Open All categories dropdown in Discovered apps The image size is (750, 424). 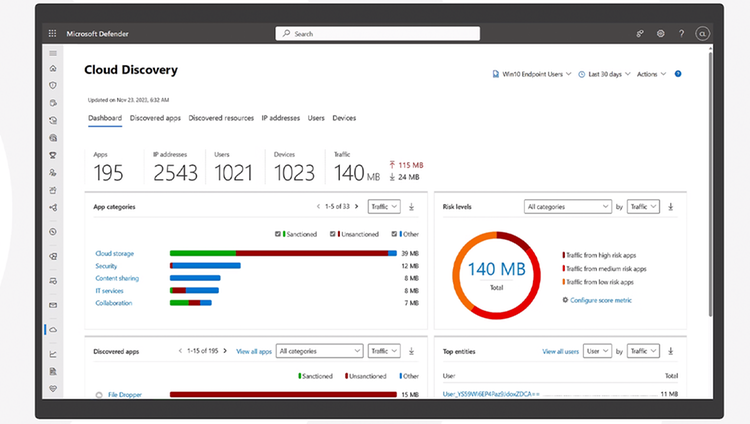tap(320, 351)
